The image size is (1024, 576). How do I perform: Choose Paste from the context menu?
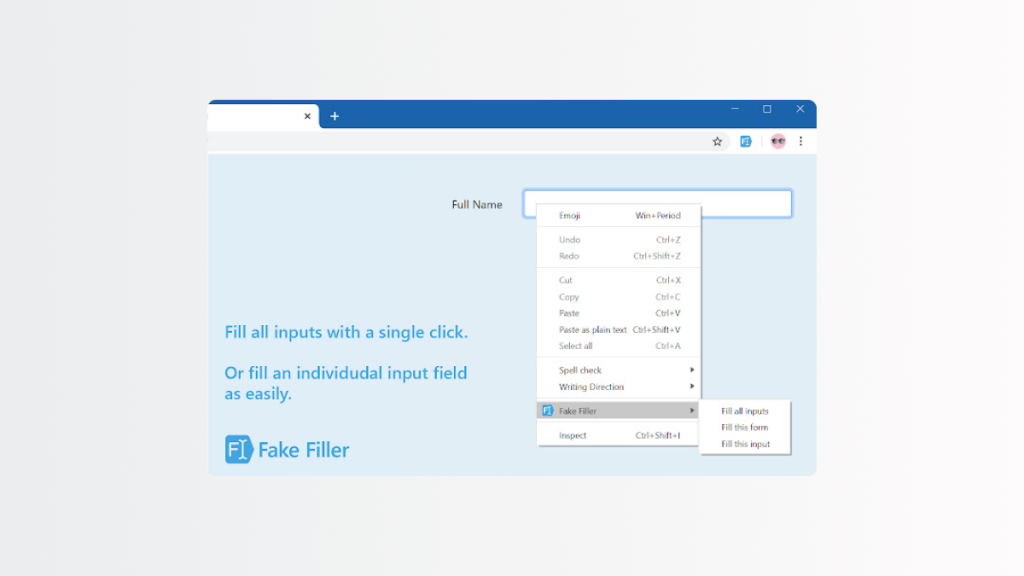(x=619, y=313)
